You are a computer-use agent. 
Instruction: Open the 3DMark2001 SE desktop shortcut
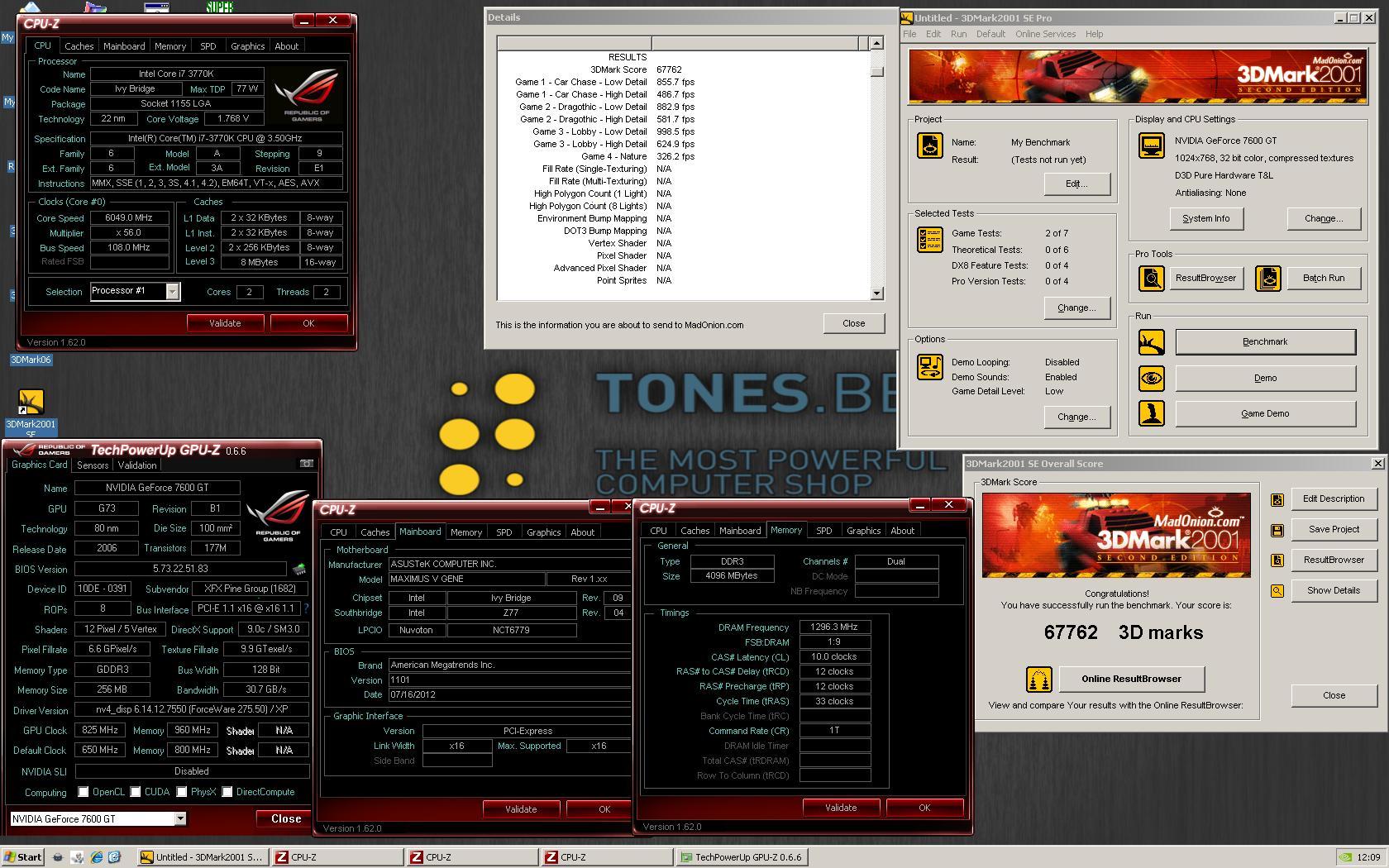coord(31,412)
